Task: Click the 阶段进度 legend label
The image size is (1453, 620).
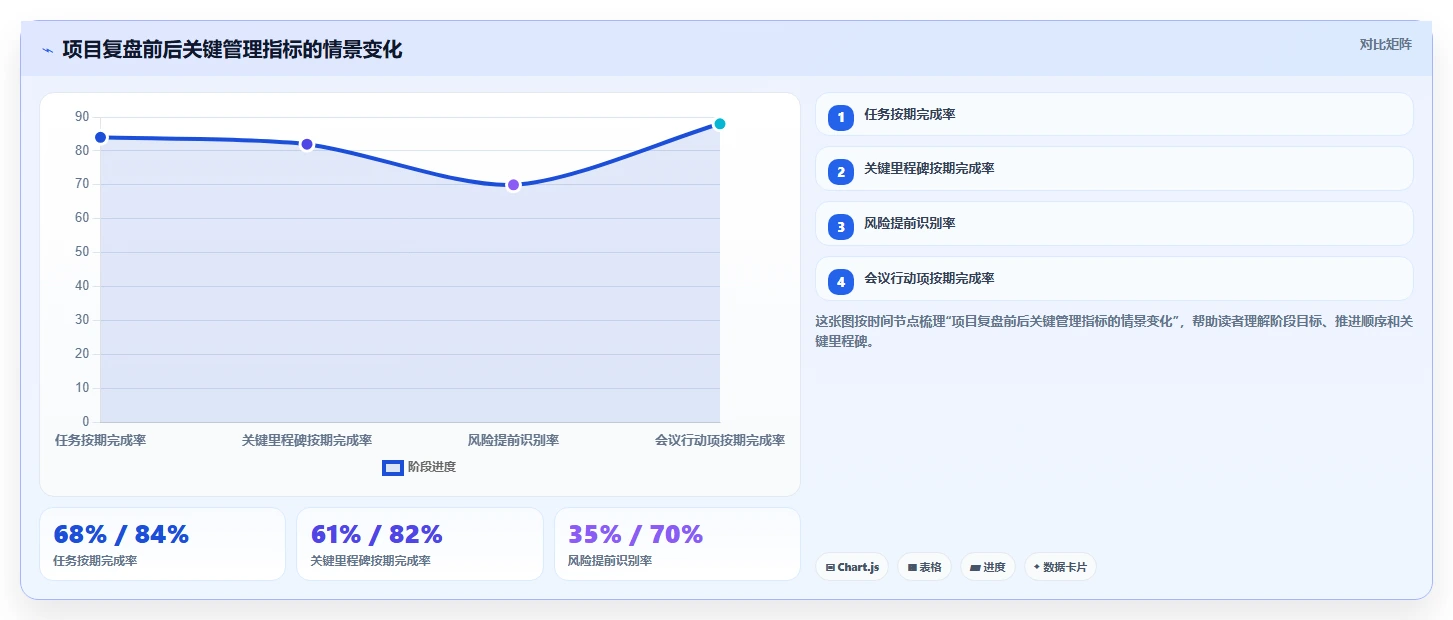Action: coord(432,467)
